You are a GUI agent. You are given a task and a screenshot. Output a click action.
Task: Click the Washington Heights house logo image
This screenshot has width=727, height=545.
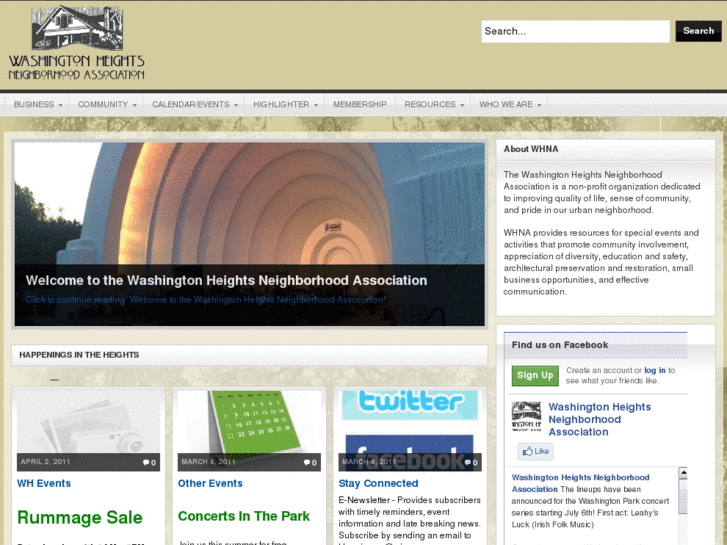[77, 43]
